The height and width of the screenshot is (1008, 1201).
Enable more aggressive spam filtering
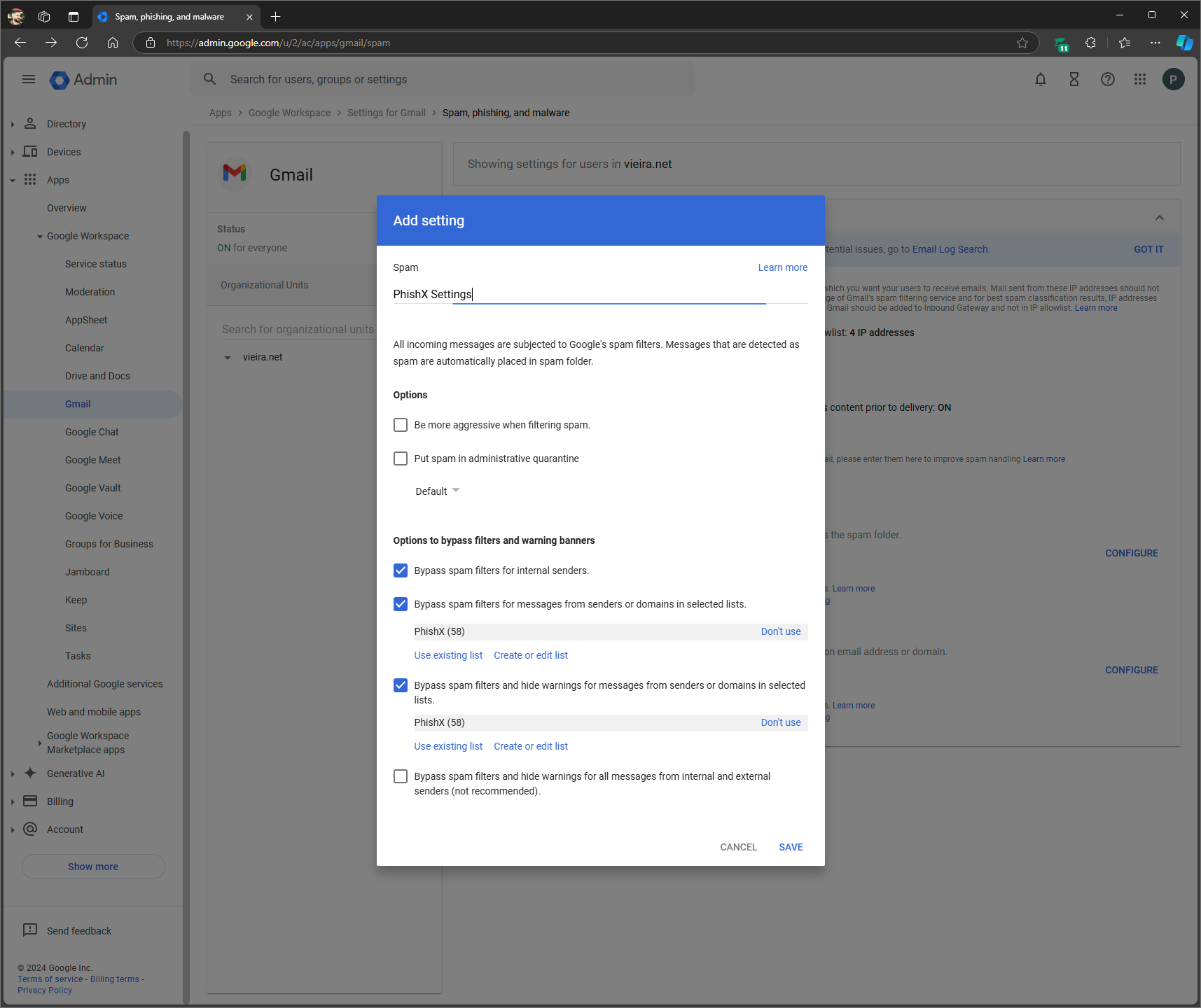401,425
